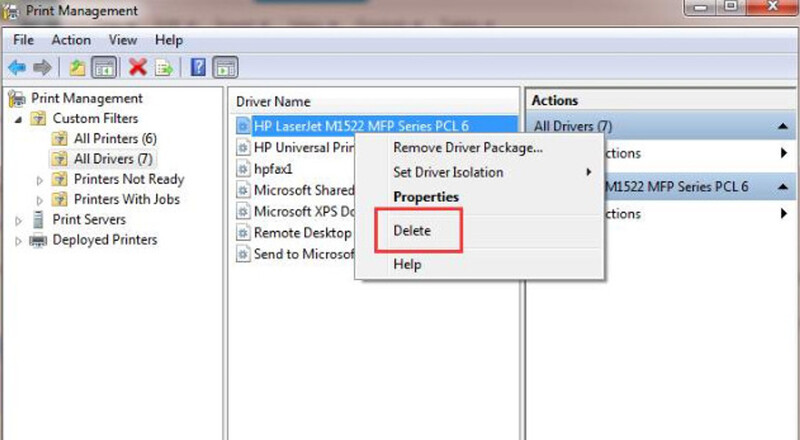Screen dimensions: 800x440
Task: Click the Print Management root node icon
Action: (17, 99)
